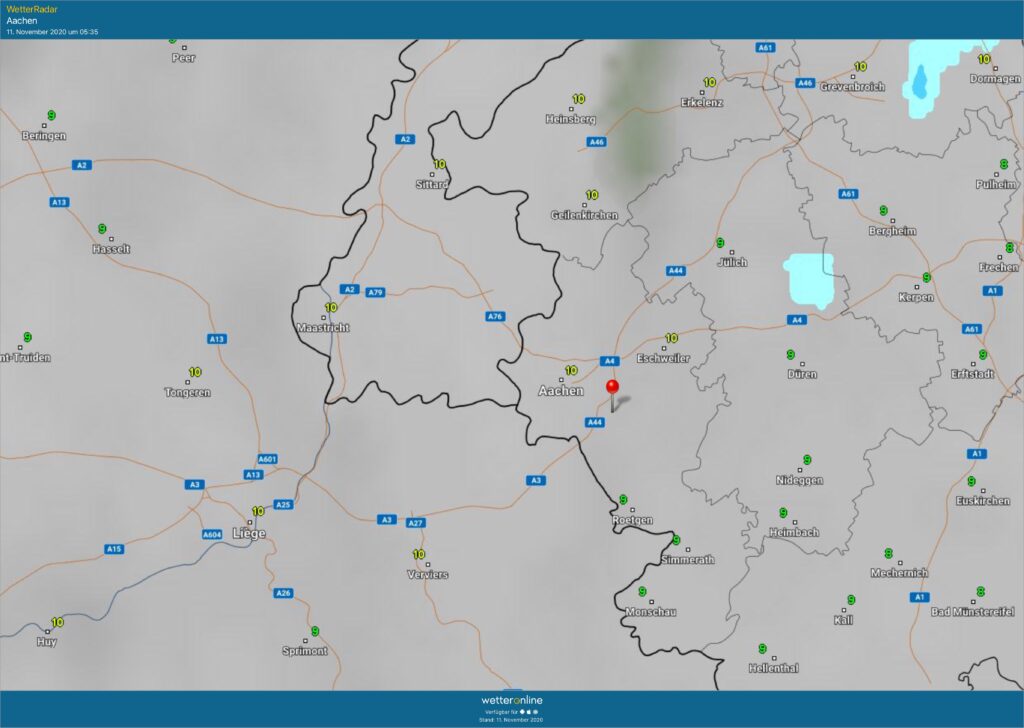
Task: Select the Eschweiler city label
Action: click(x=664, y=358)
